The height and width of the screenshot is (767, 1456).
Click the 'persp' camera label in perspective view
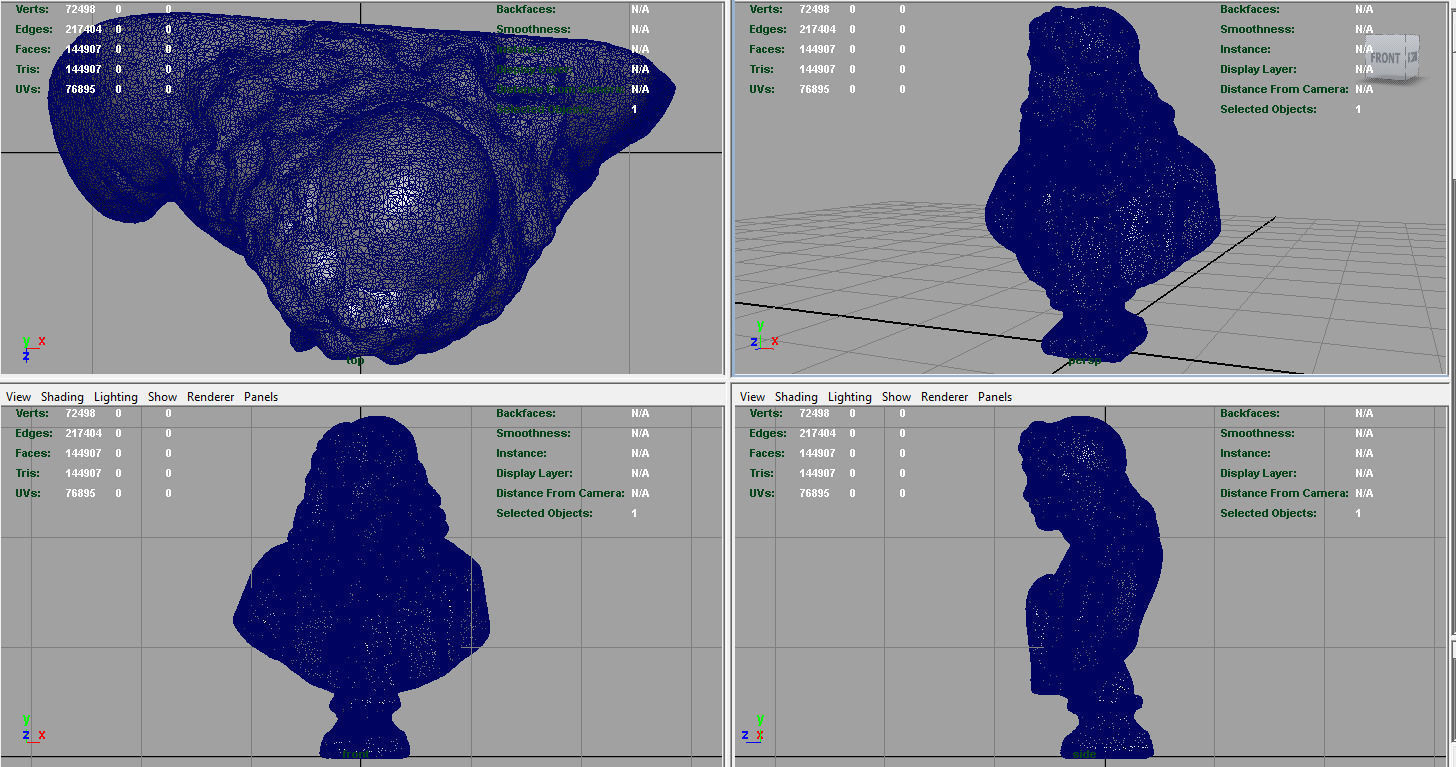[x=1084, y=360]
